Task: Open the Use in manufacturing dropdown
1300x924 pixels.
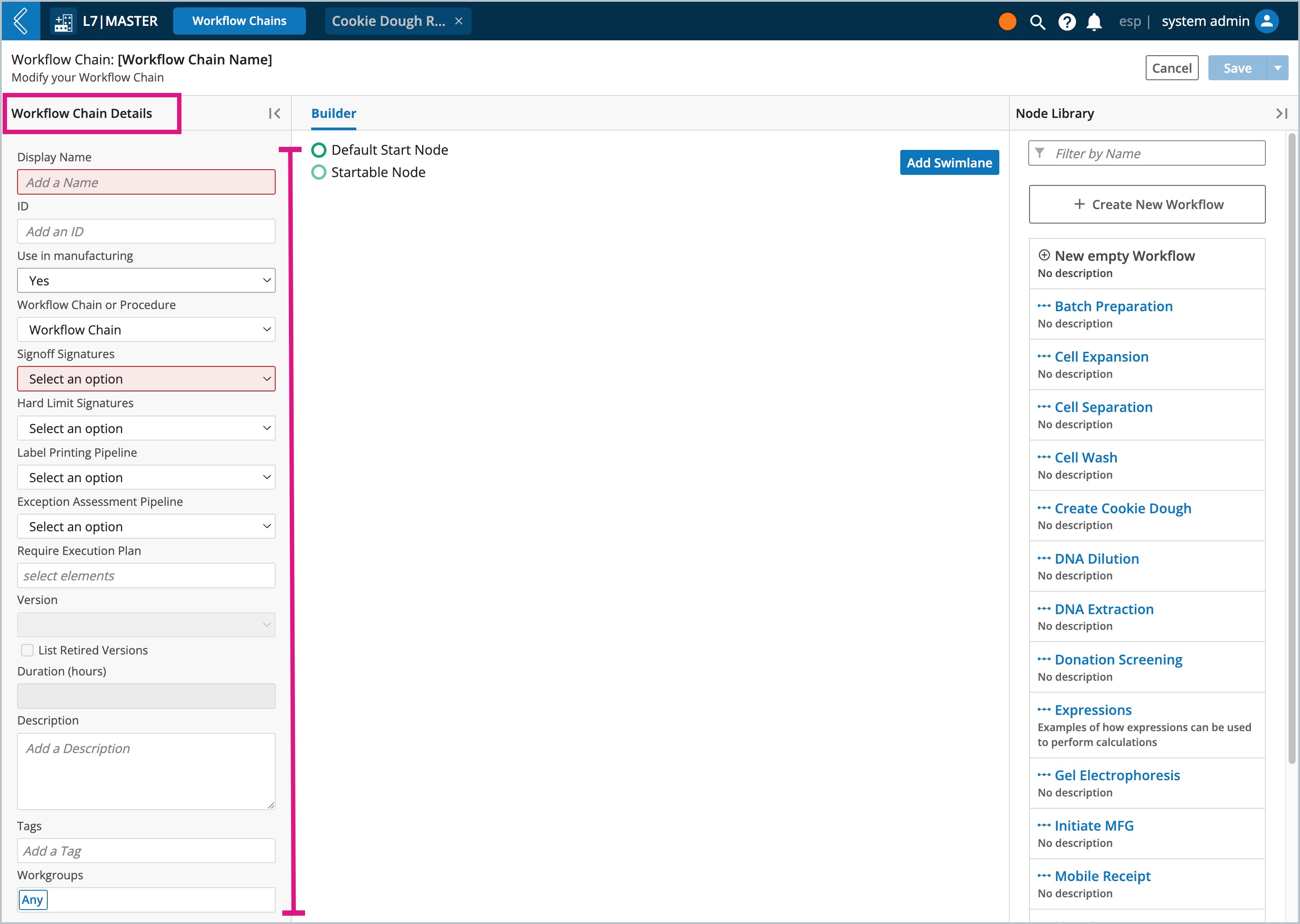Action: click(x=146, y=281)
